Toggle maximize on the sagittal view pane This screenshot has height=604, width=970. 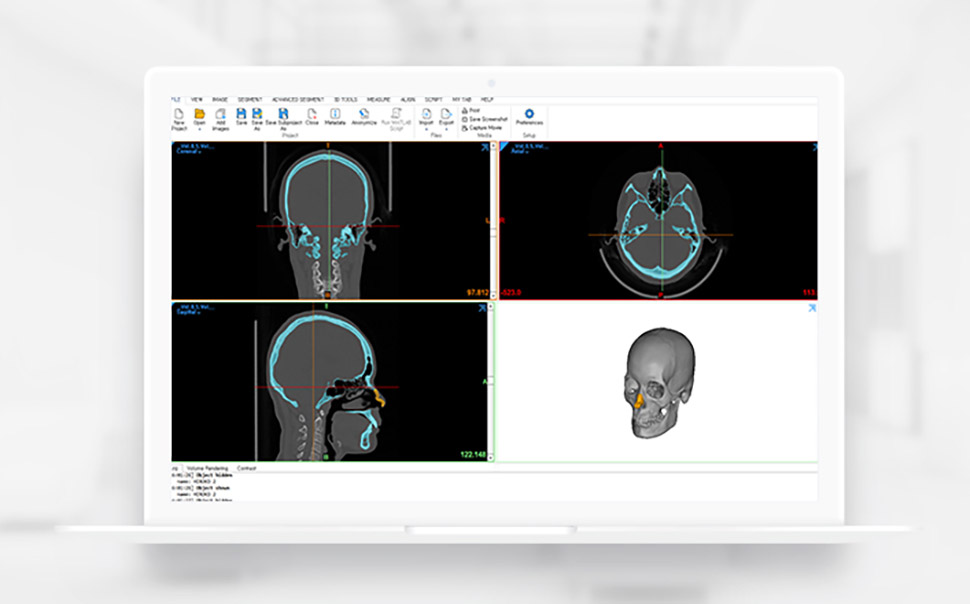483,308
